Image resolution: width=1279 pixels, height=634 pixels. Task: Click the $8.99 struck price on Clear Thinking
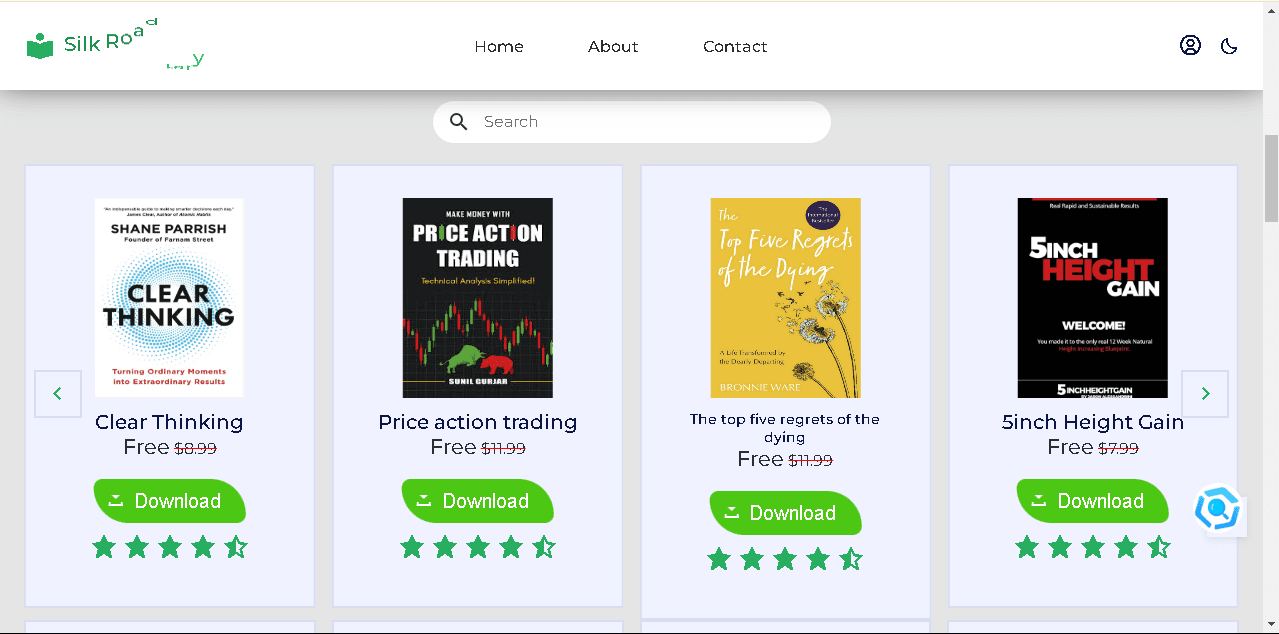195,449
